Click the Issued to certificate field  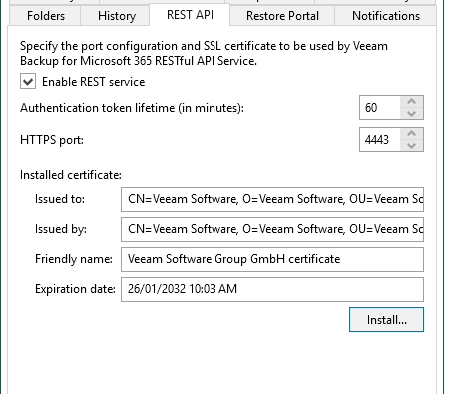tap(272, 199)
